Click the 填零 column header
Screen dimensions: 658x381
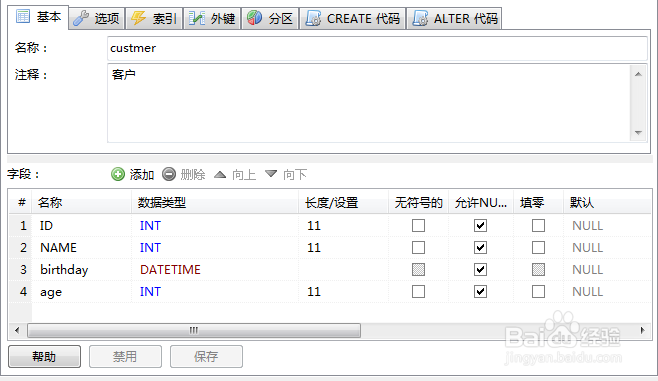pyautogui.click(x=538, y=203)
